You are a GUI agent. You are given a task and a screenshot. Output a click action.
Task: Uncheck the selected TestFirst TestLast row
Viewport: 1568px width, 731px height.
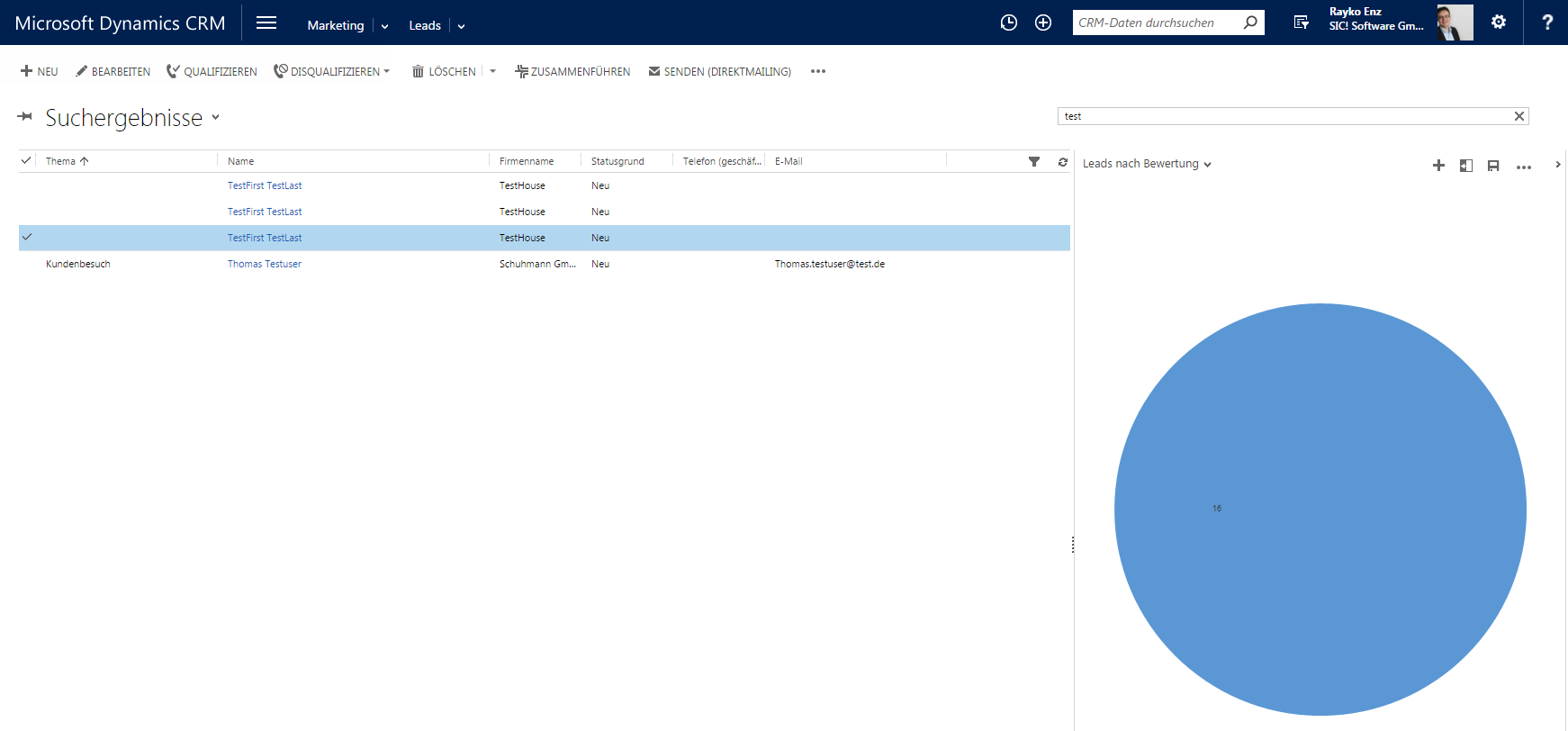[27, 237]
